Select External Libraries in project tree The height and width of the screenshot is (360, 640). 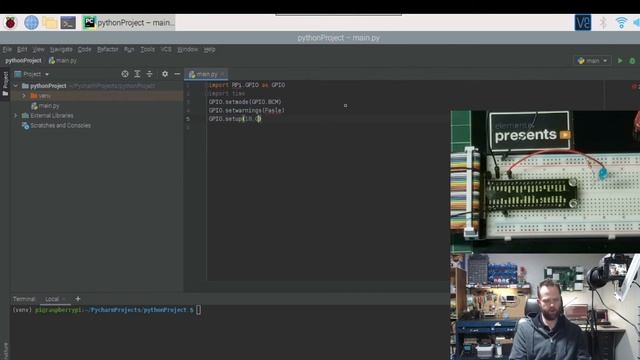[47, 116]
